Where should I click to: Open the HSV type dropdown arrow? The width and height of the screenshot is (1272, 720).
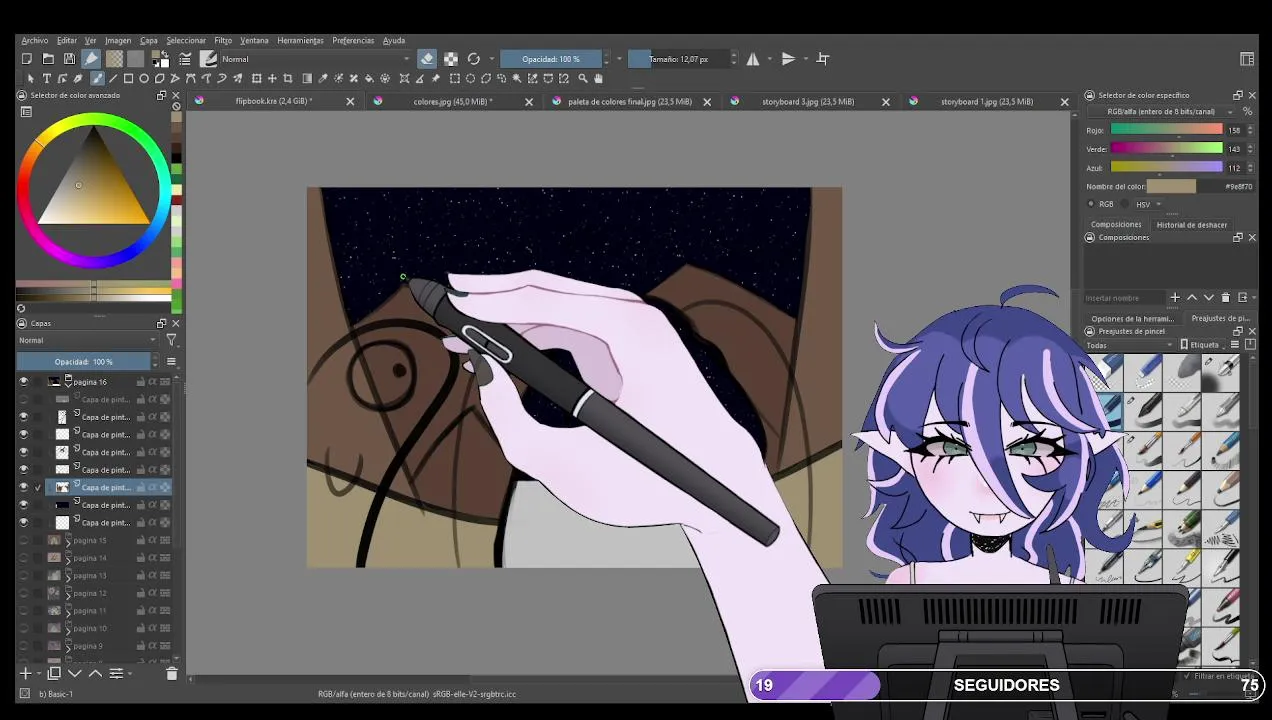click(1161, 204)
